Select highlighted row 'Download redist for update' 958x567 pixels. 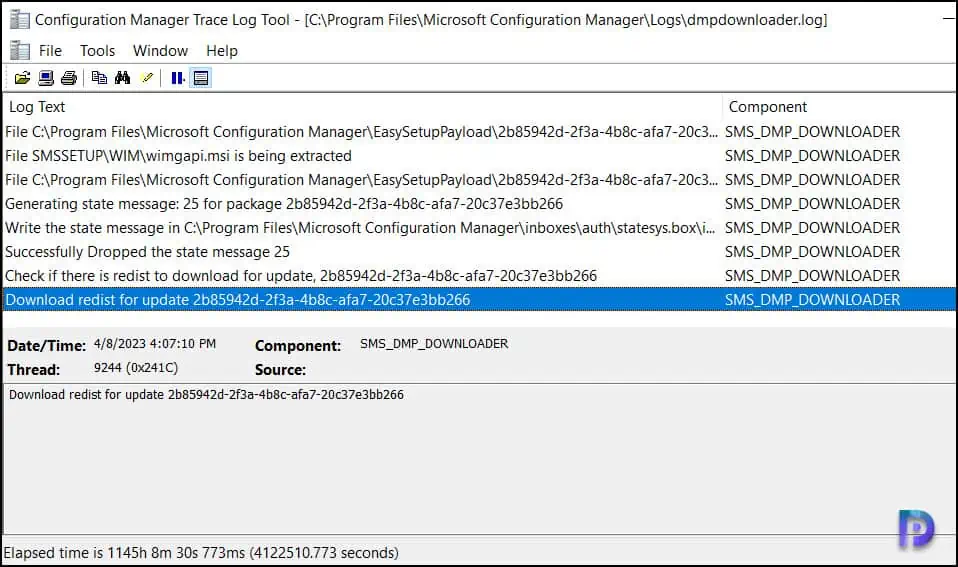480,299
